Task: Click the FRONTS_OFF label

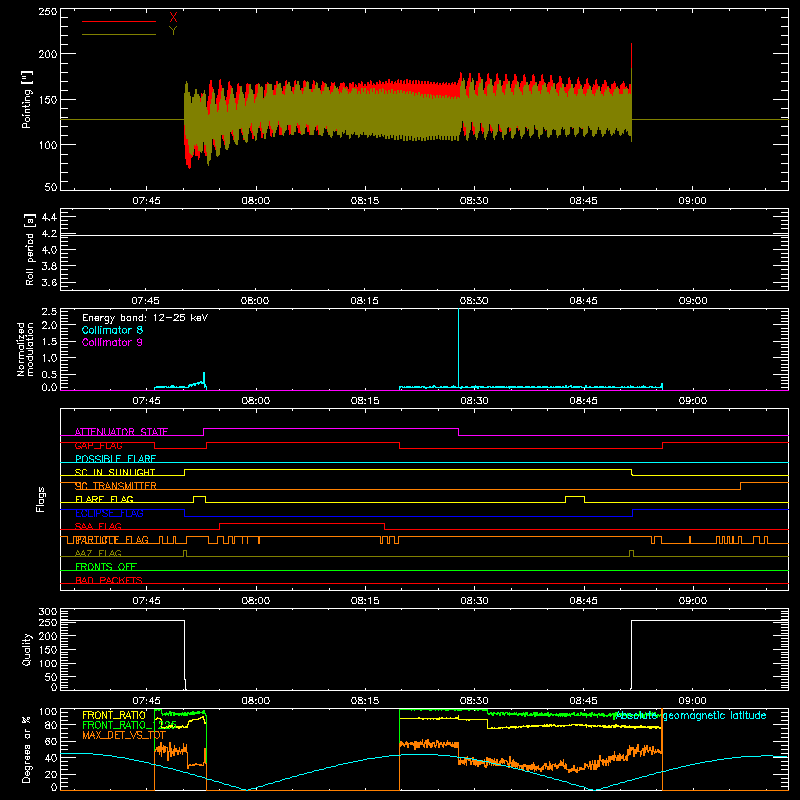Action: pyautogui.click(x=106, y=566)
